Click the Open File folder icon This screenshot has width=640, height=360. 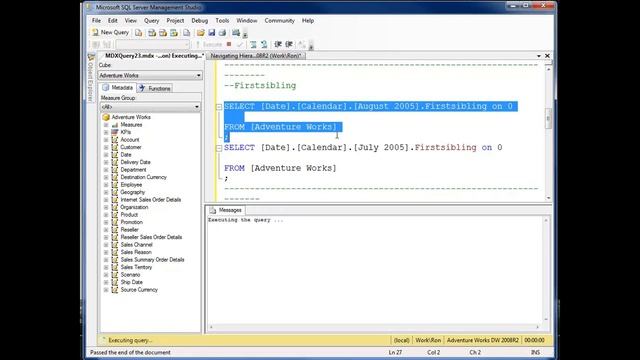click(200, 33)
